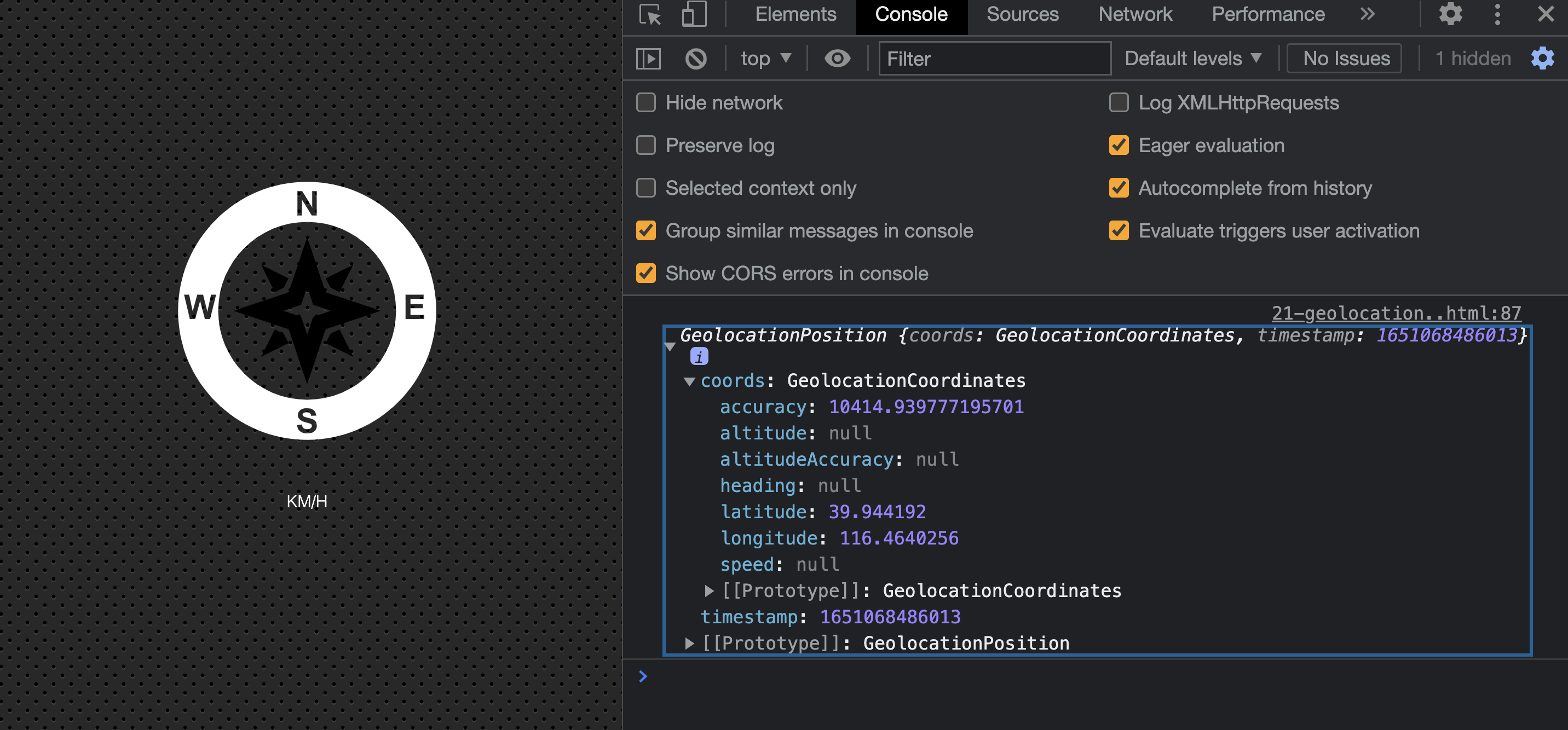Viewport: 1568px width, 730px height.
Task: Enable the Preserve log checkbox
Action: point(646,146)
